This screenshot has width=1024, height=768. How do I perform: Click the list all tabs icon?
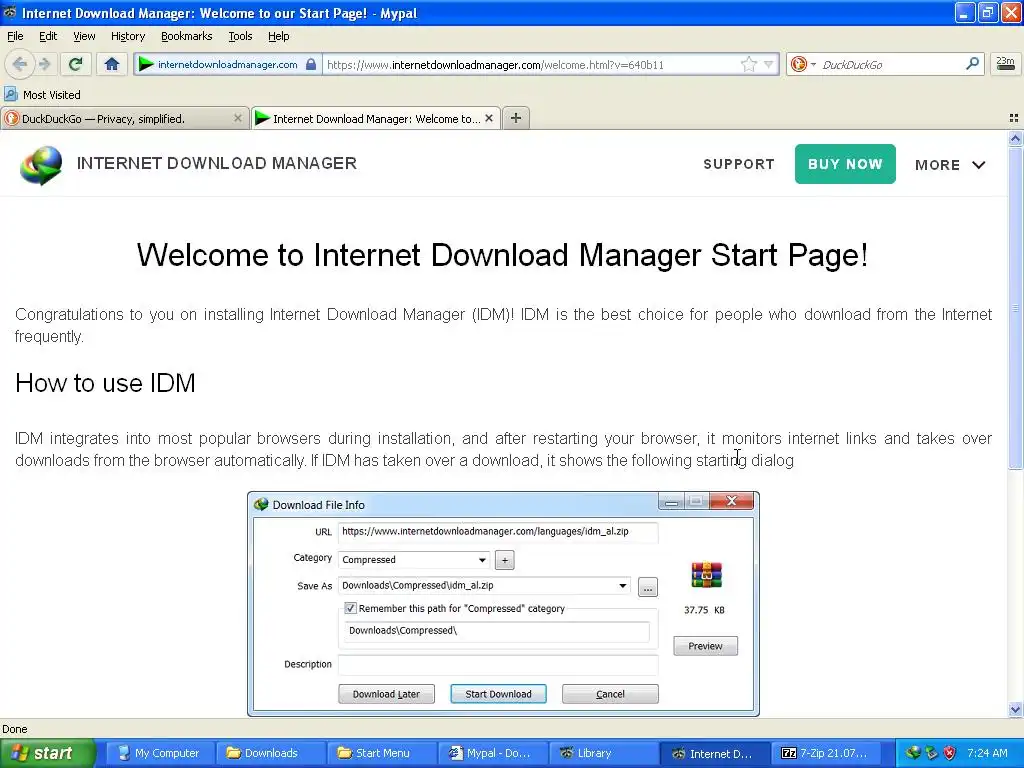pos(1014,118)
